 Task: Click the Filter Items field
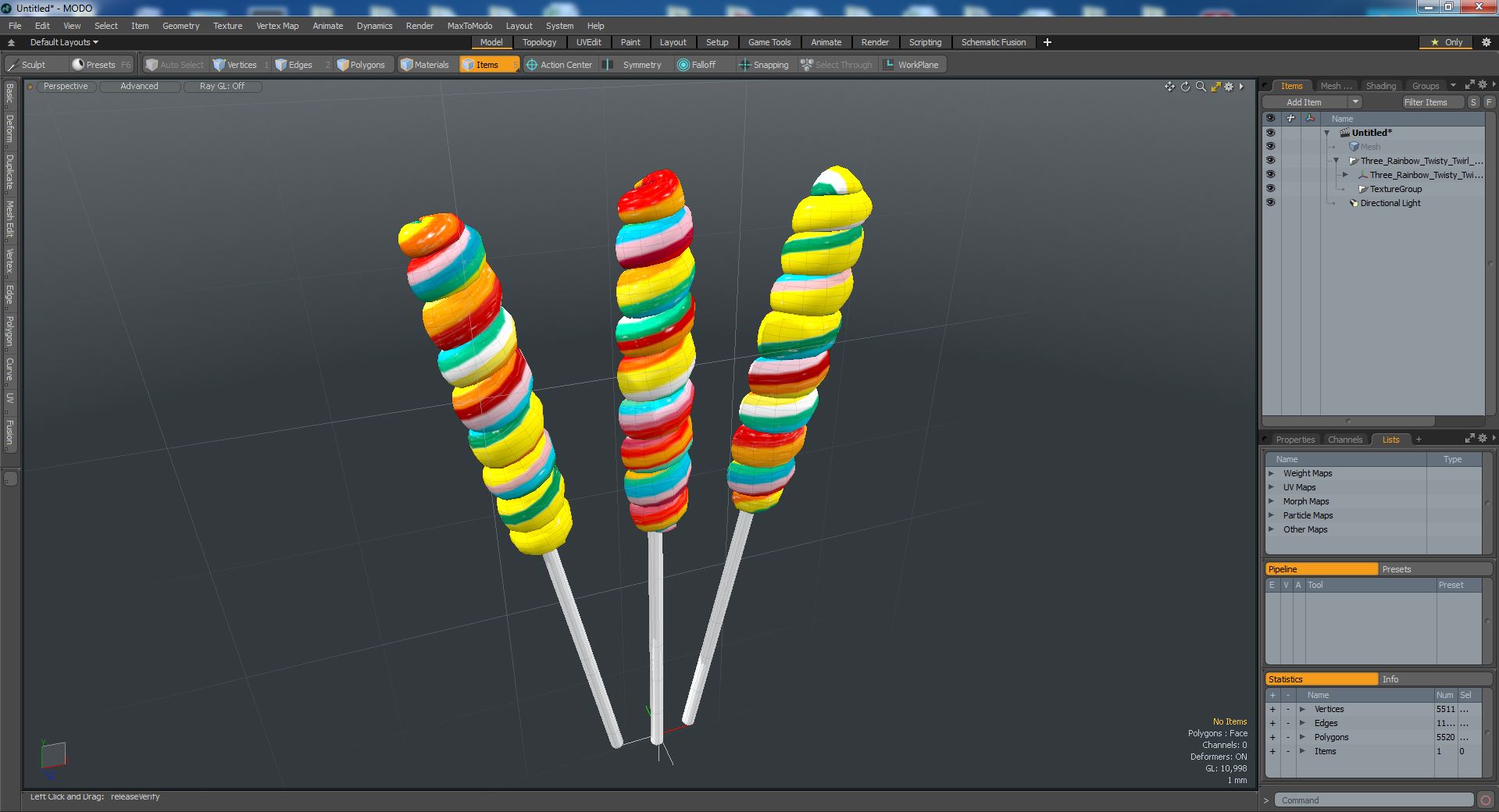(1432, 102)
